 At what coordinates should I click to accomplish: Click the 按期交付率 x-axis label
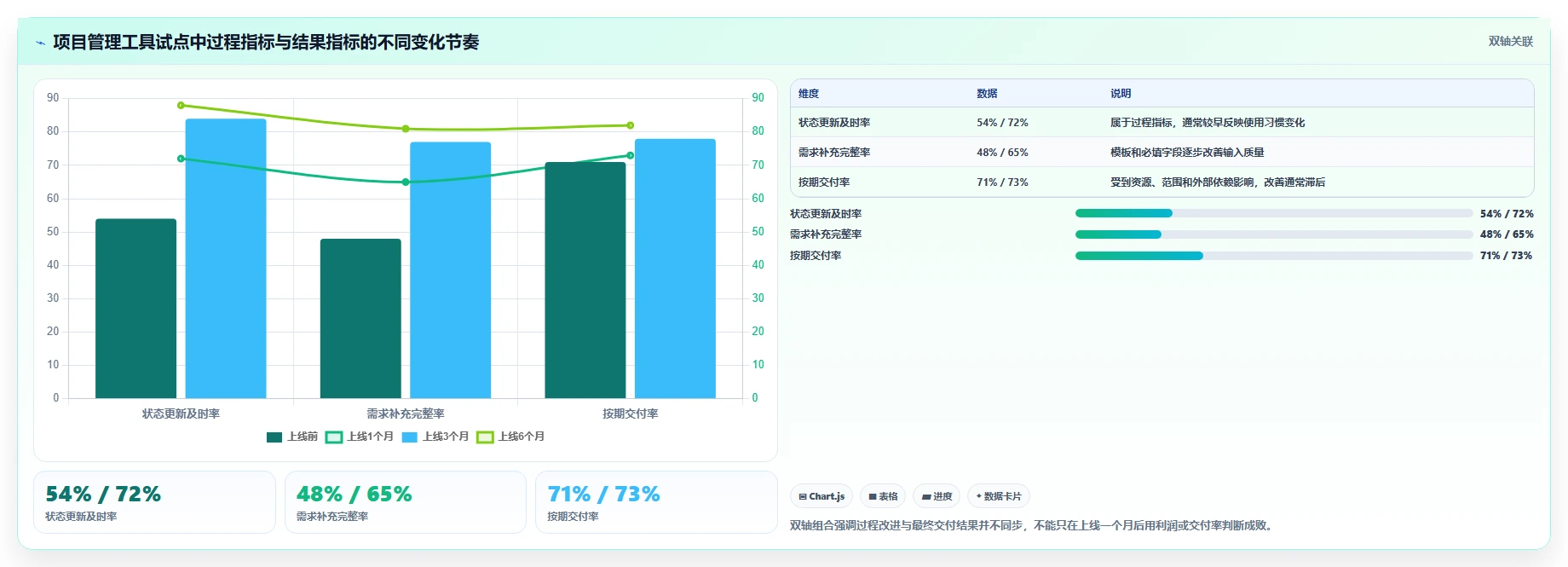click(631, 414)
